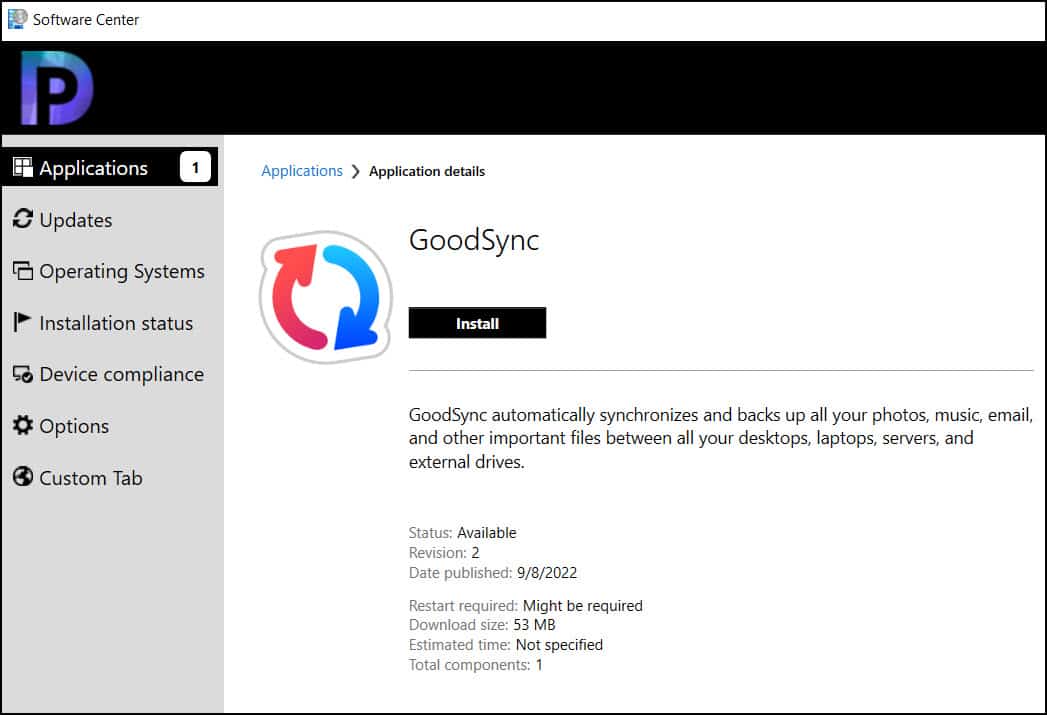Install the GoodSync application
Viewport: 1047px width, 715px height.
coord(477,323)
